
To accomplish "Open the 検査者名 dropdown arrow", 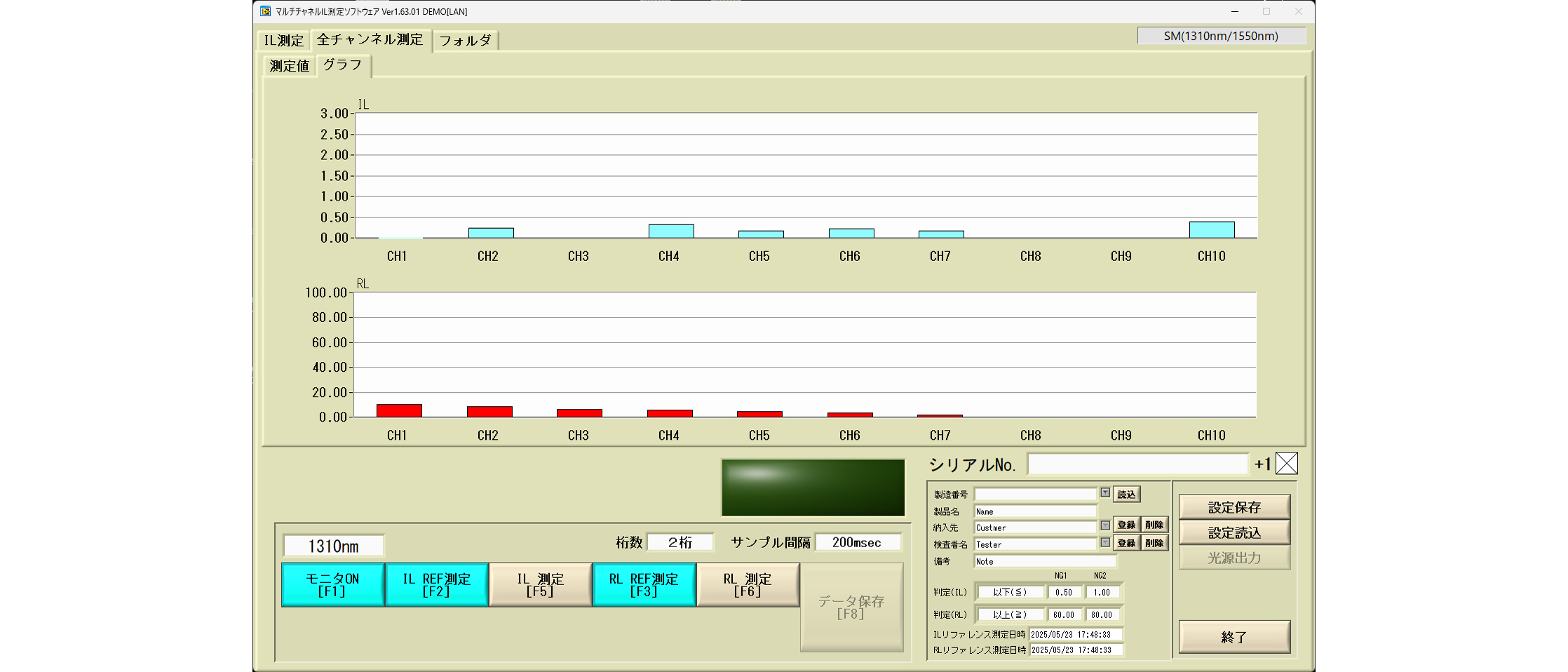I will click(x=1105, y=542).
